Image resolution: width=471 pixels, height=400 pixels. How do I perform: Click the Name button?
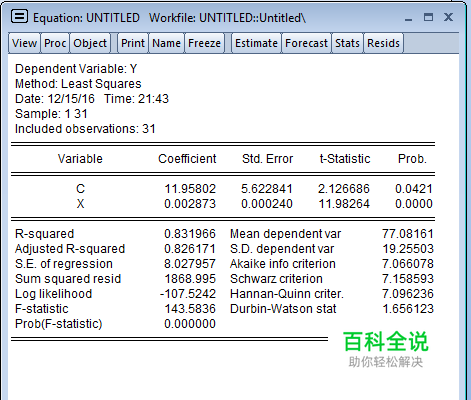pyautogui.click(x=166, y=43)
